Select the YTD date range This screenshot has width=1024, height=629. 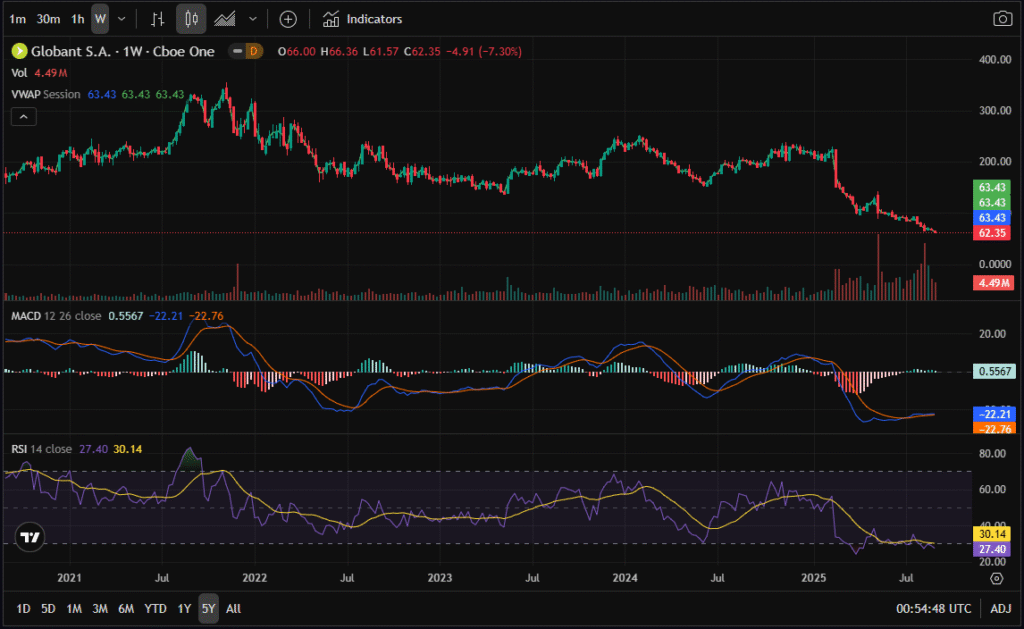(x=155, y=608)
